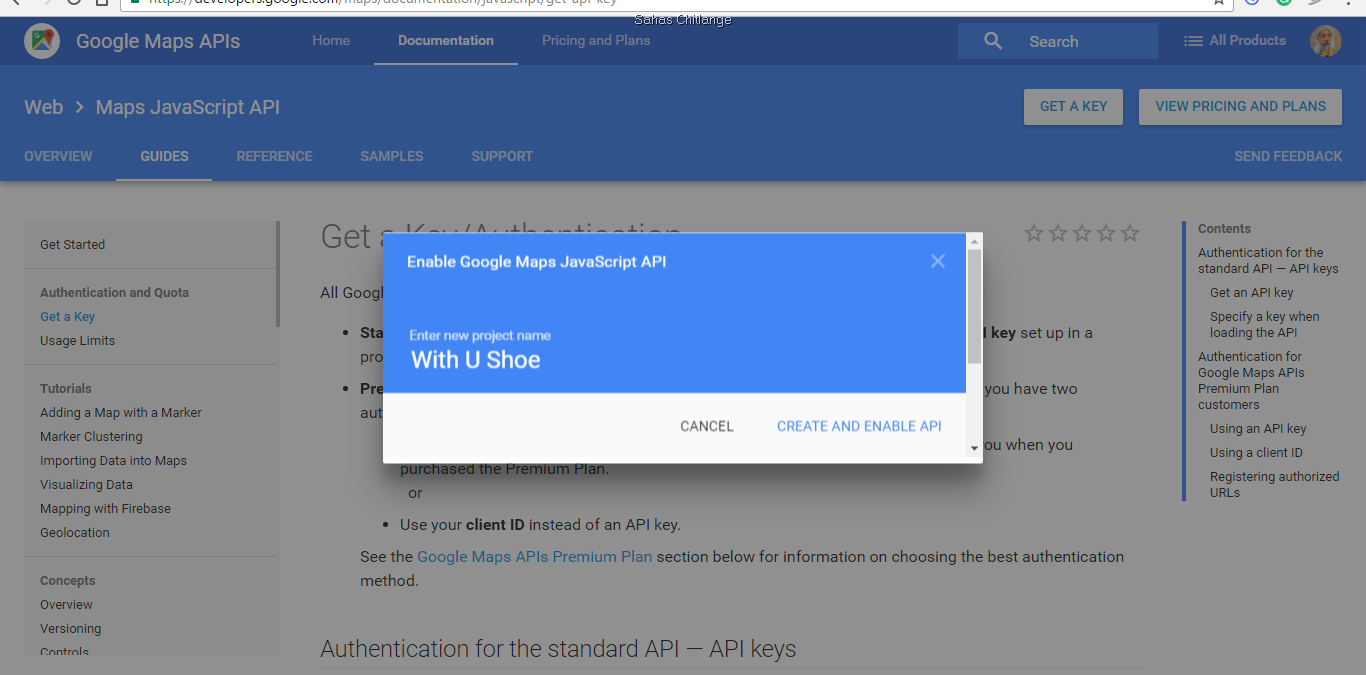Switch to the Support tab

pos(502,156)
